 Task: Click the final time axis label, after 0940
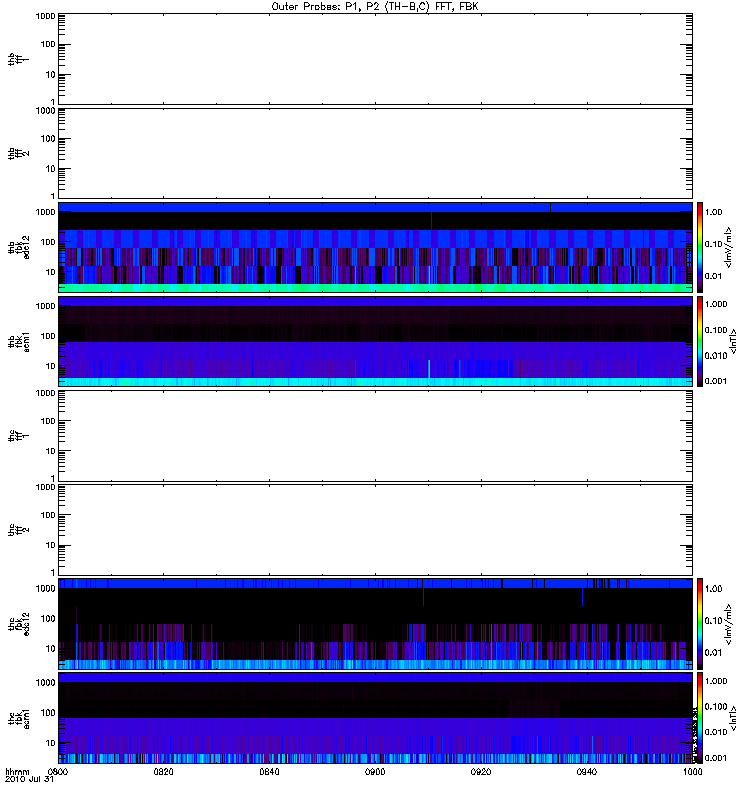pos(692,771)
